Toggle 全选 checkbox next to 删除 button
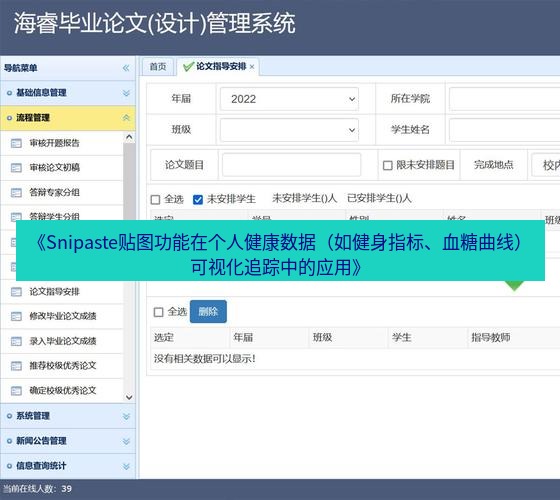 159,312
